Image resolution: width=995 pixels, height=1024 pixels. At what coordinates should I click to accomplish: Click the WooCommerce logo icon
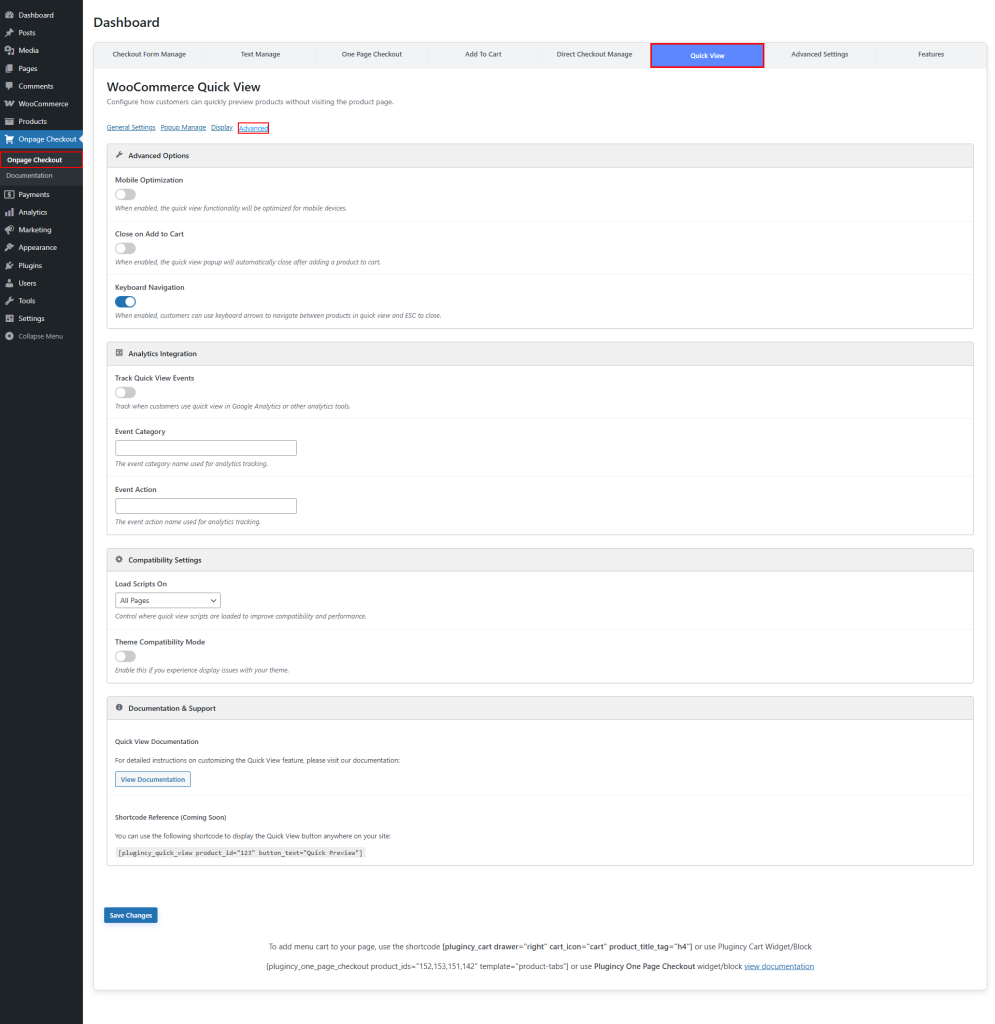[x=9, y=104]
